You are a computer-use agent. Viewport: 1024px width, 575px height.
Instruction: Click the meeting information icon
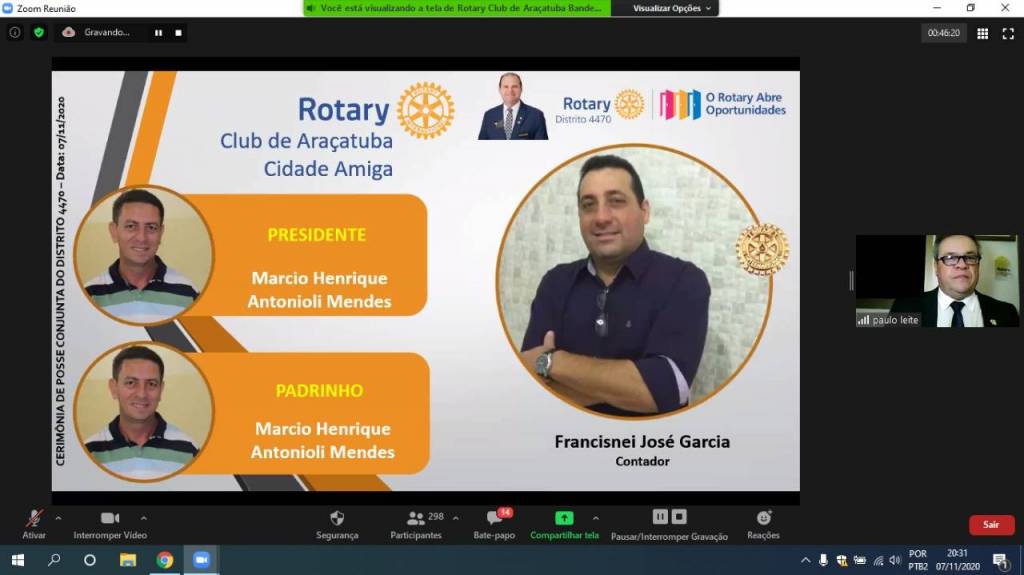coord(15,32)
